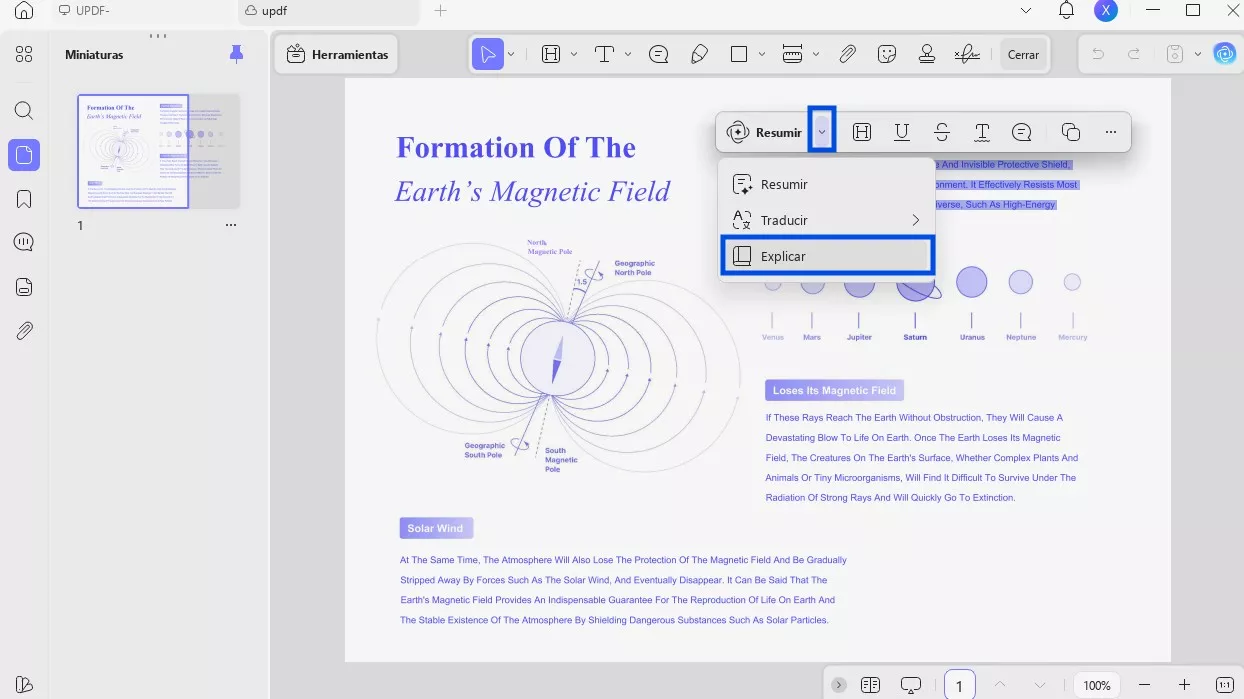The width and height of the screenshot is (1244, 699).
Task: Zoom in with the plus button
Action: tap(1184, 685)
